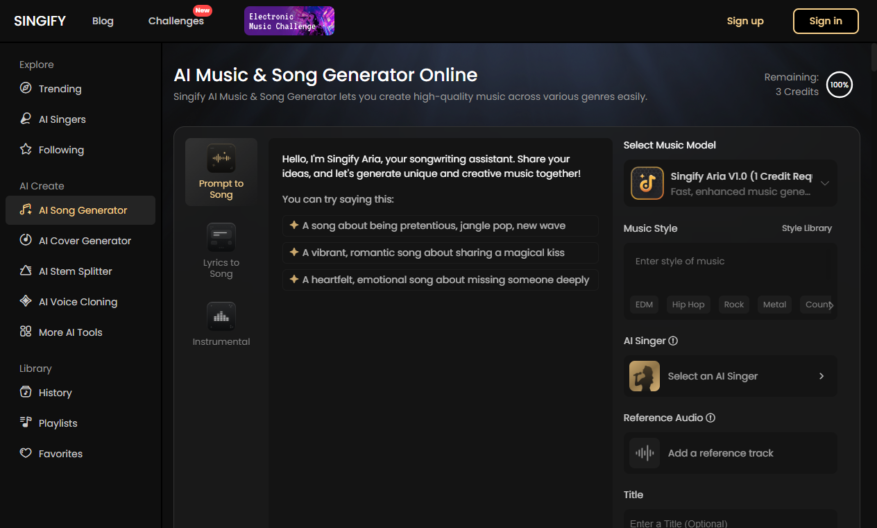
Task: Open the Blog page
Action: coord(103,21)
